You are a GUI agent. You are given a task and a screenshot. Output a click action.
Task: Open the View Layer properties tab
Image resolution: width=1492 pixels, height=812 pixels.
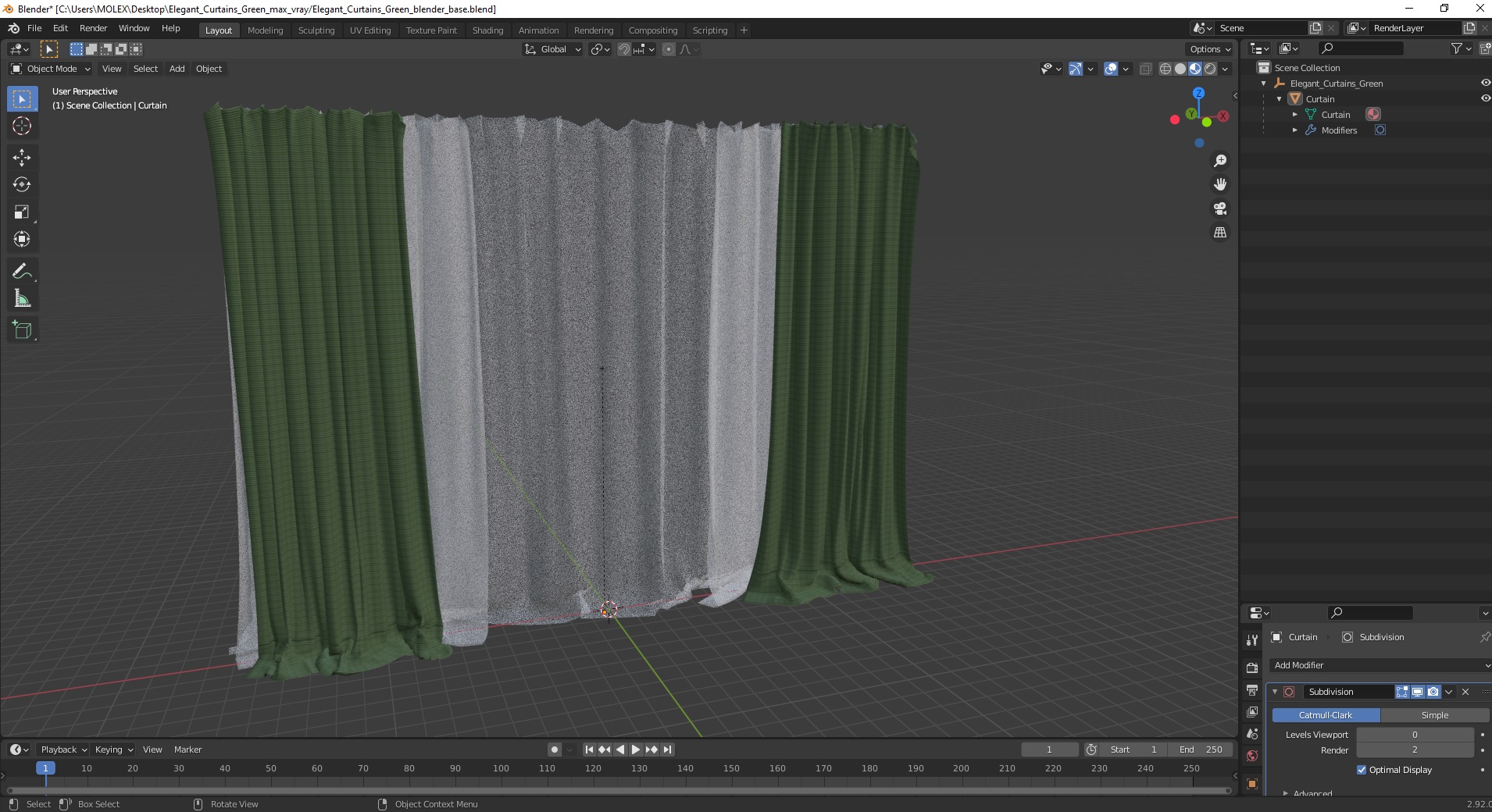[x=1252, y=712]
